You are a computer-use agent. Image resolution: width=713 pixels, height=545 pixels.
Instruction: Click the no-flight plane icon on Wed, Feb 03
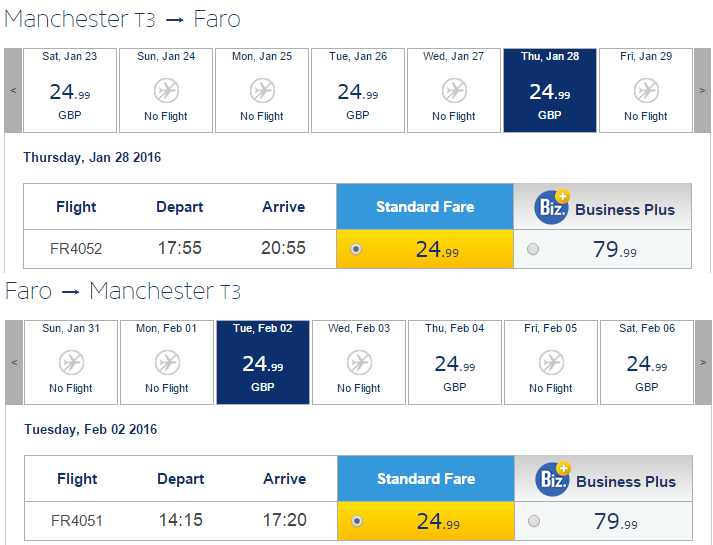click(x=359, y=362)
